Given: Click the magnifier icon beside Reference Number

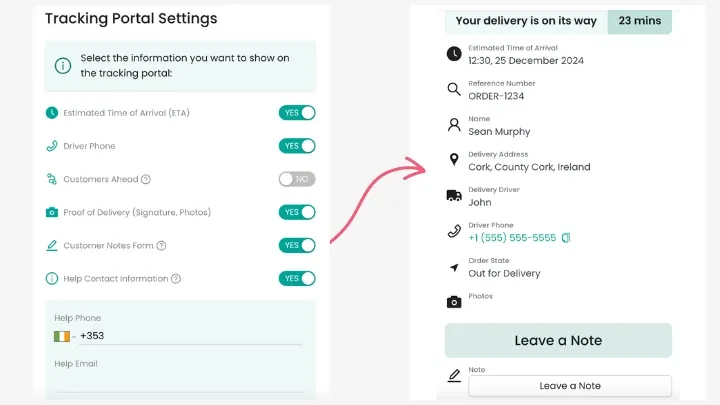Looking at the screenshot, I should point(454,90).
